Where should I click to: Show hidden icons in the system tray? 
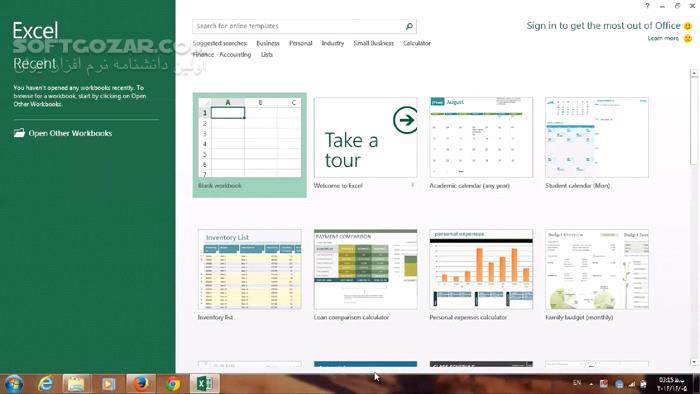click(x=591, y=384)
